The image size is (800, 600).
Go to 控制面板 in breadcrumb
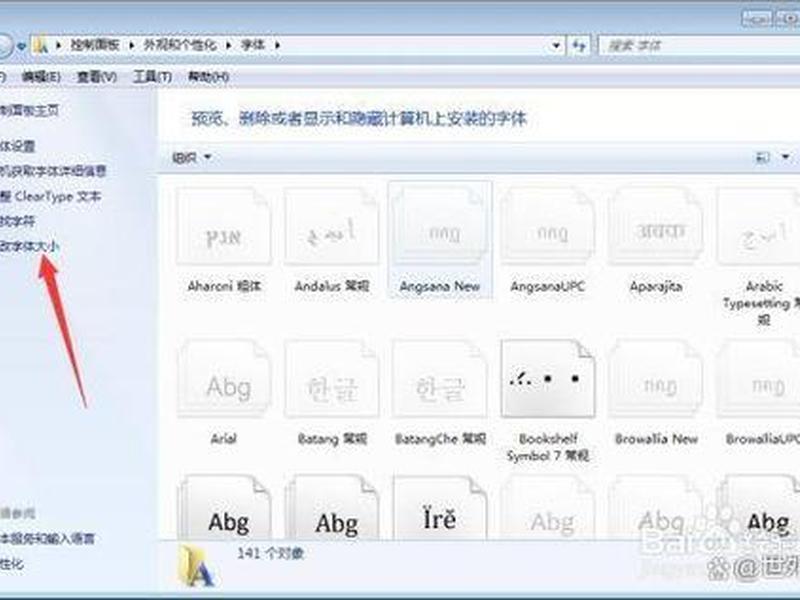click(95, 45)
